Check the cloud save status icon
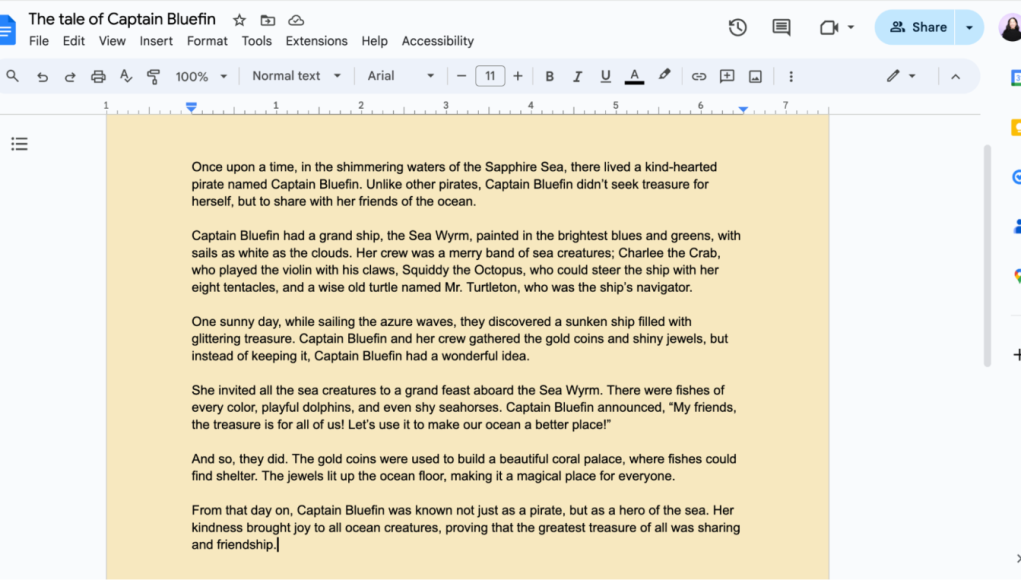The width and height of the screenshot is (1021, 580). tap(296, 20)
